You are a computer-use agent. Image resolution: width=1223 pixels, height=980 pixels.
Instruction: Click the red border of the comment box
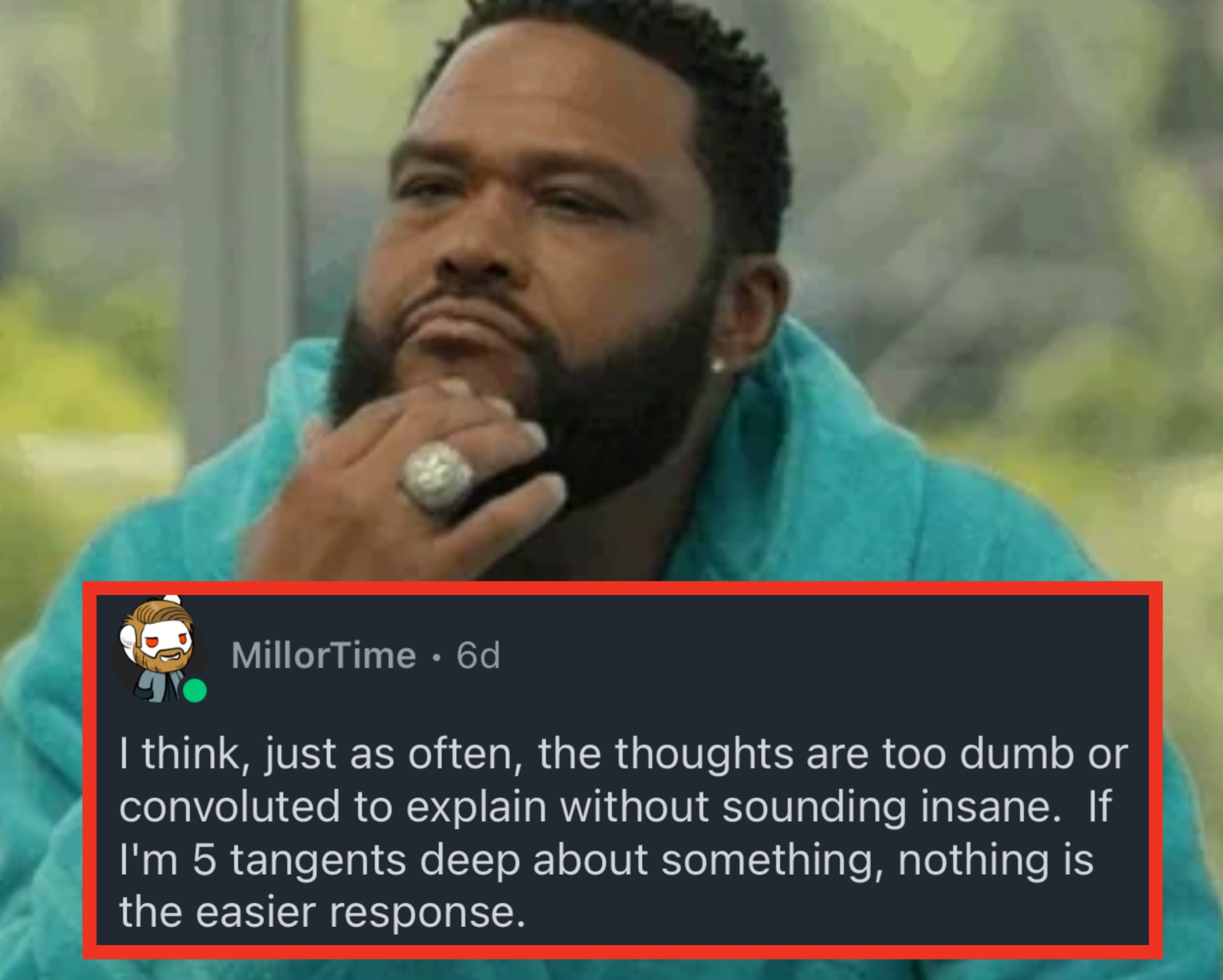tap(622, 588)
